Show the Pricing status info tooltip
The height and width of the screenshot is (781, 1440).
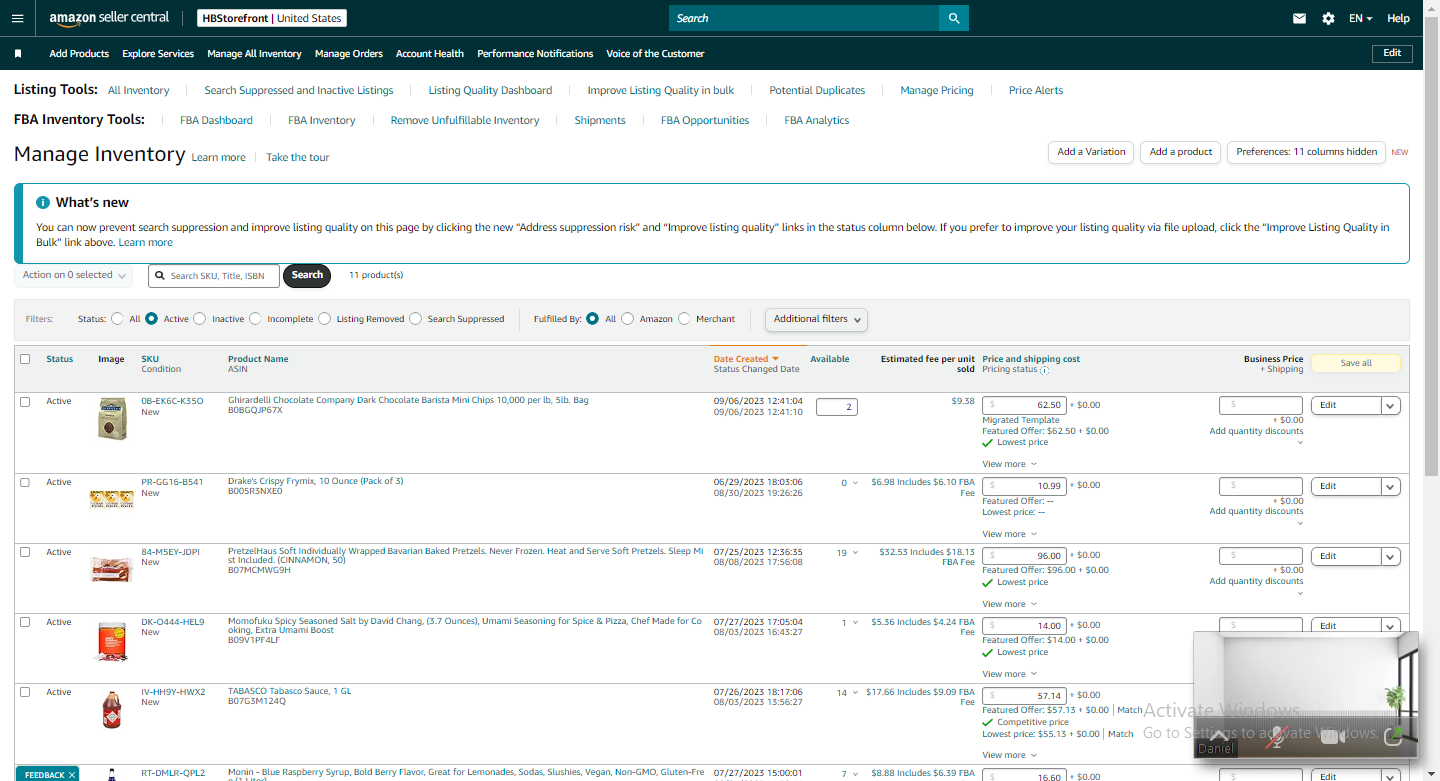pos(1044,370)
